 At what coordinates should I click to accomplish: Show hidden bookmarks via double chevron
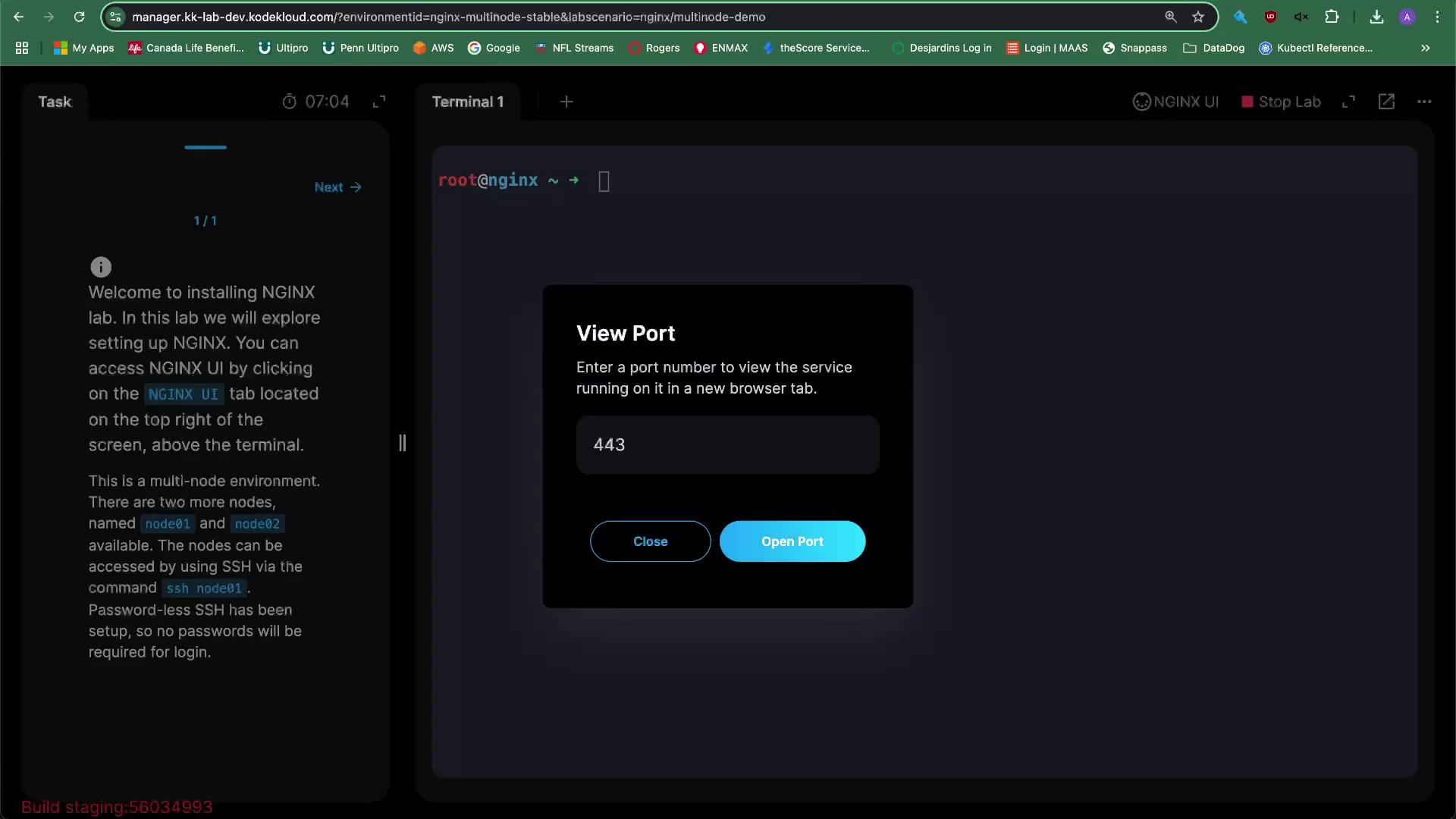pos(1426,48)
